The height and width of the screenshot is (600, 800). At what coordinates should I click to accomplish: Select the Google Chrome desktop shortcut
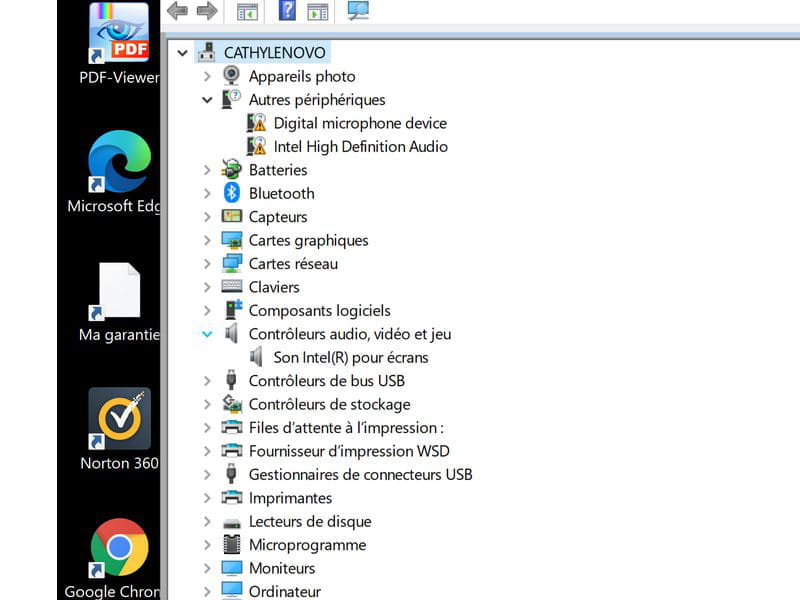coord(113,558)
